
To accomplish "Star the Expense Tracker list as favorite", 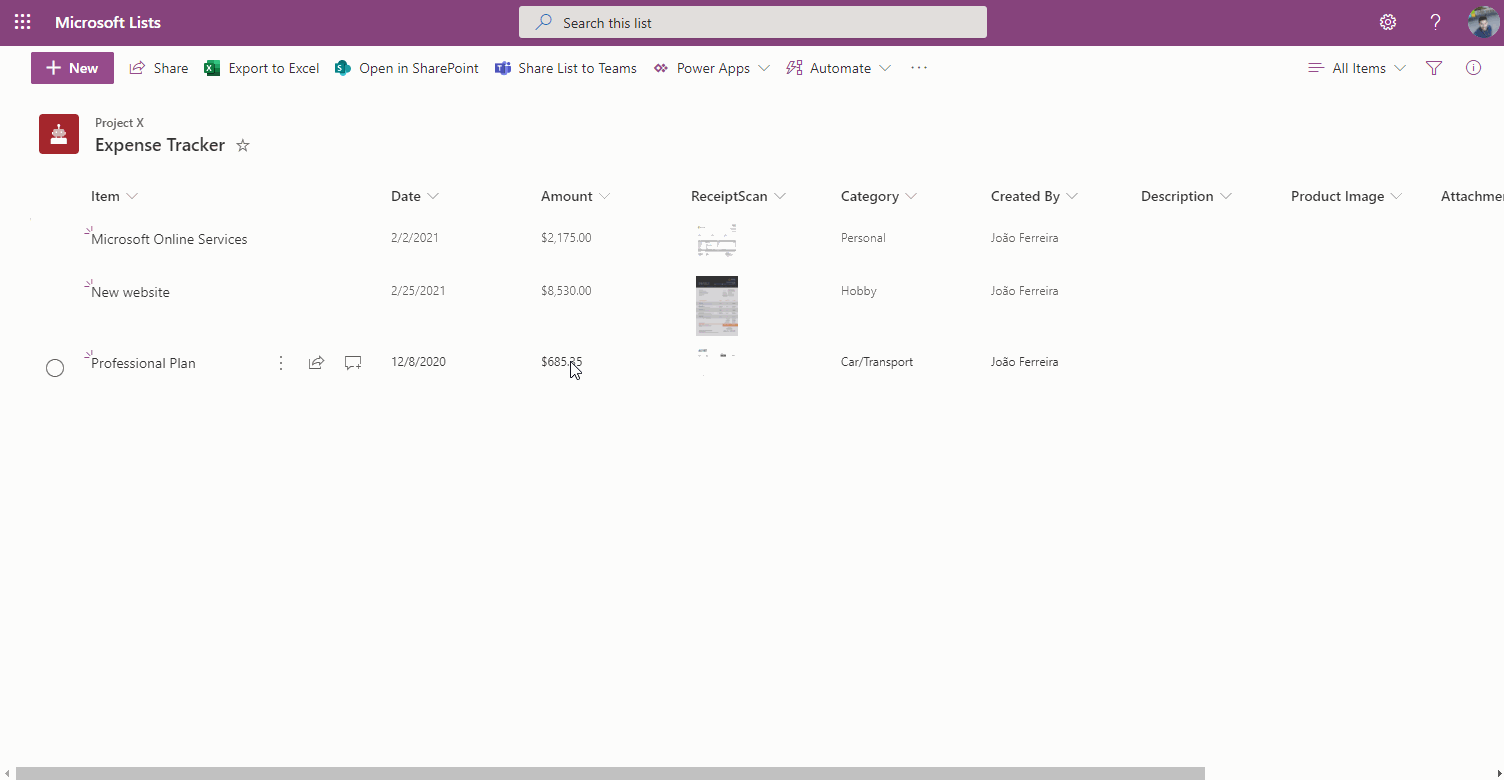I will pyautogui.click(x=242, y=145).
